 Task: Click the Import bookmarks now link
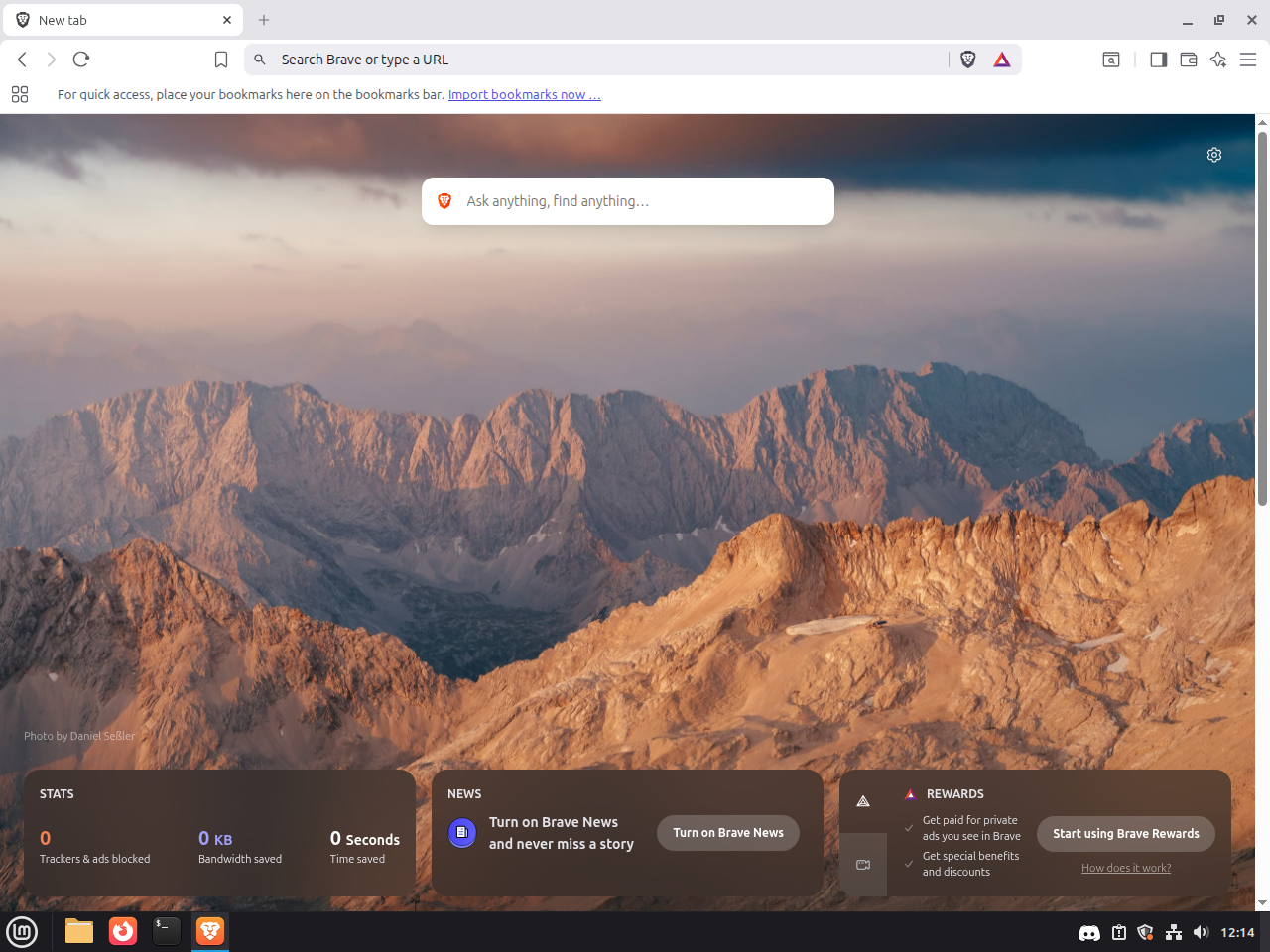pyautogui.click(x=524, y=94)
